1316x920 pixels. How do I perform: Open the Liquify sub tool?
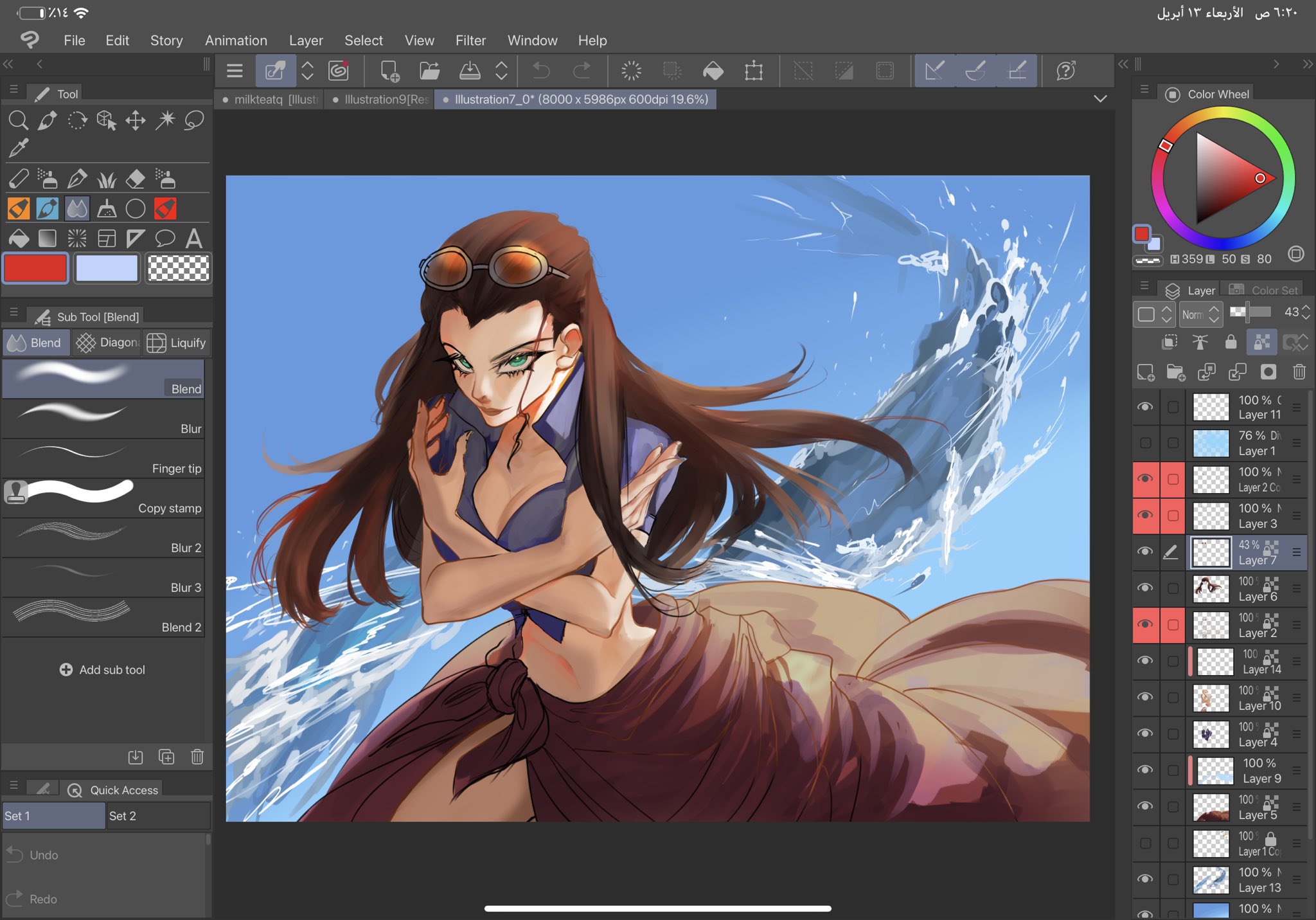point(177,342)
